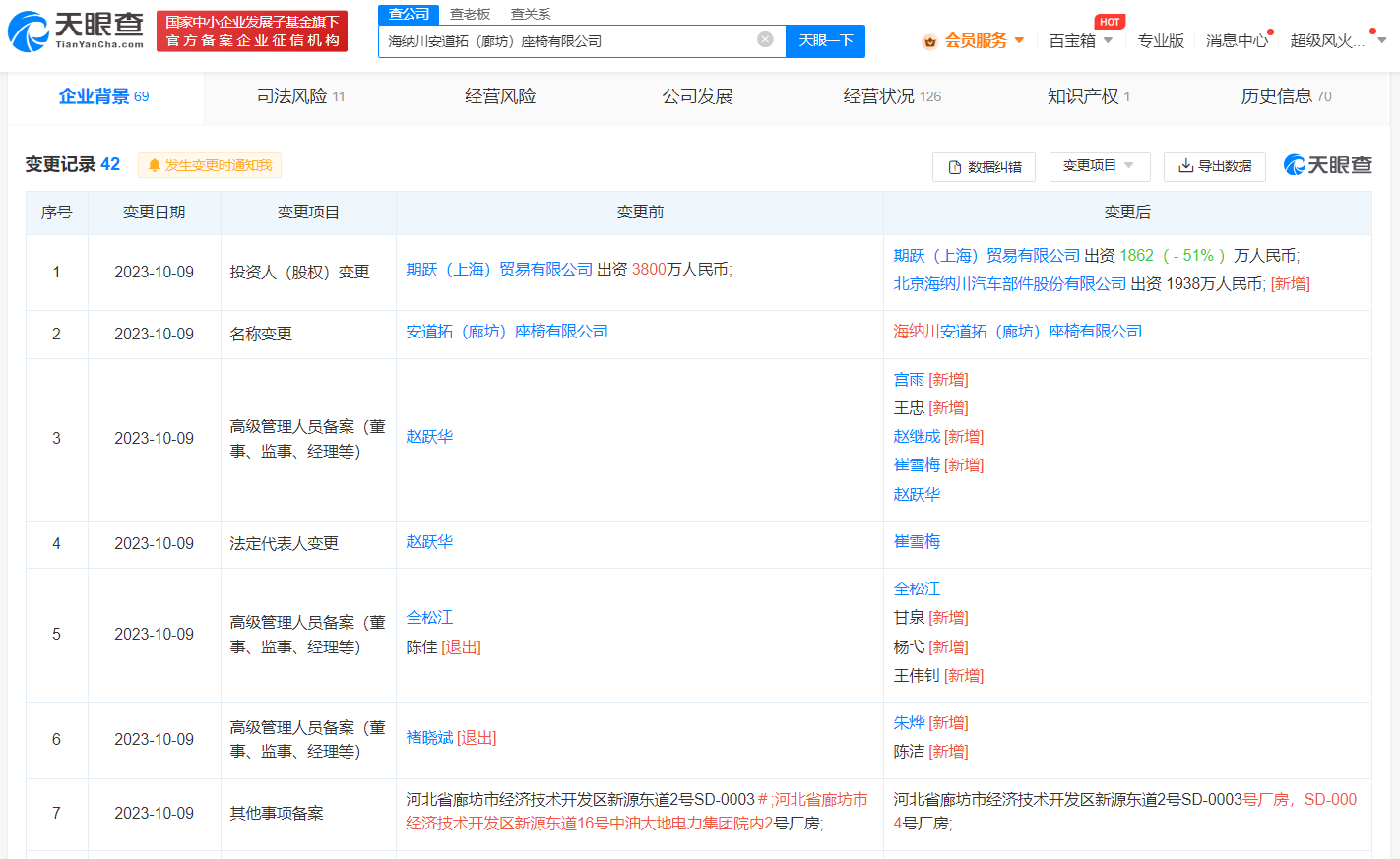Expand the 超级风火 user account menu
Viewport: 1400px width, 859px height.
[x=1337, y=40]
